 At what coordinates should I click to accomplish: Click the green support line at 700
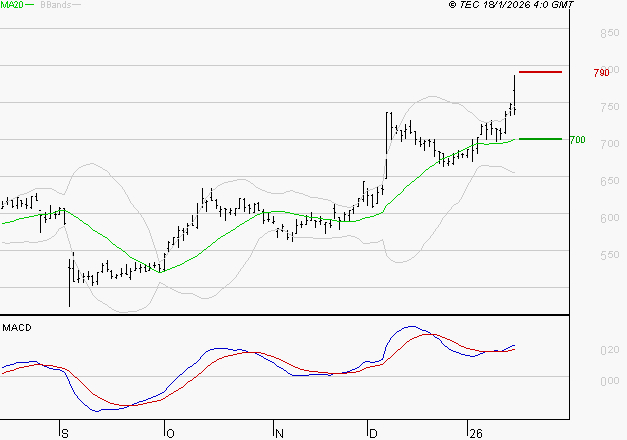click(540, 139)
